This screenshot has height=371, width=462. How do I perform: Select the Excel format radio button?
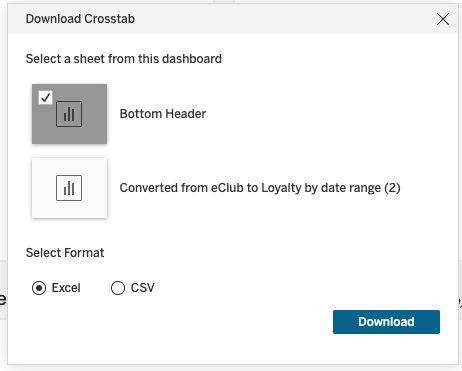39,288
